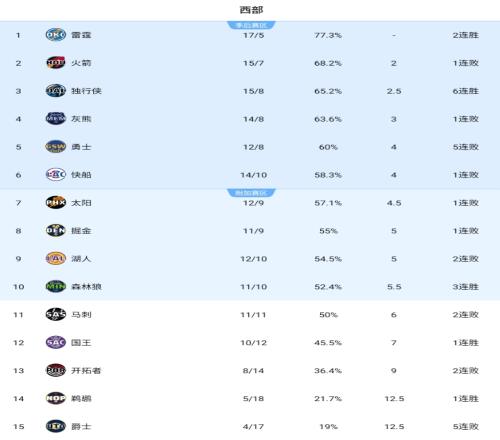Click the Golden State Warriors logo
The width and height of the screenshot is (500, 440).
coord(56,147)
